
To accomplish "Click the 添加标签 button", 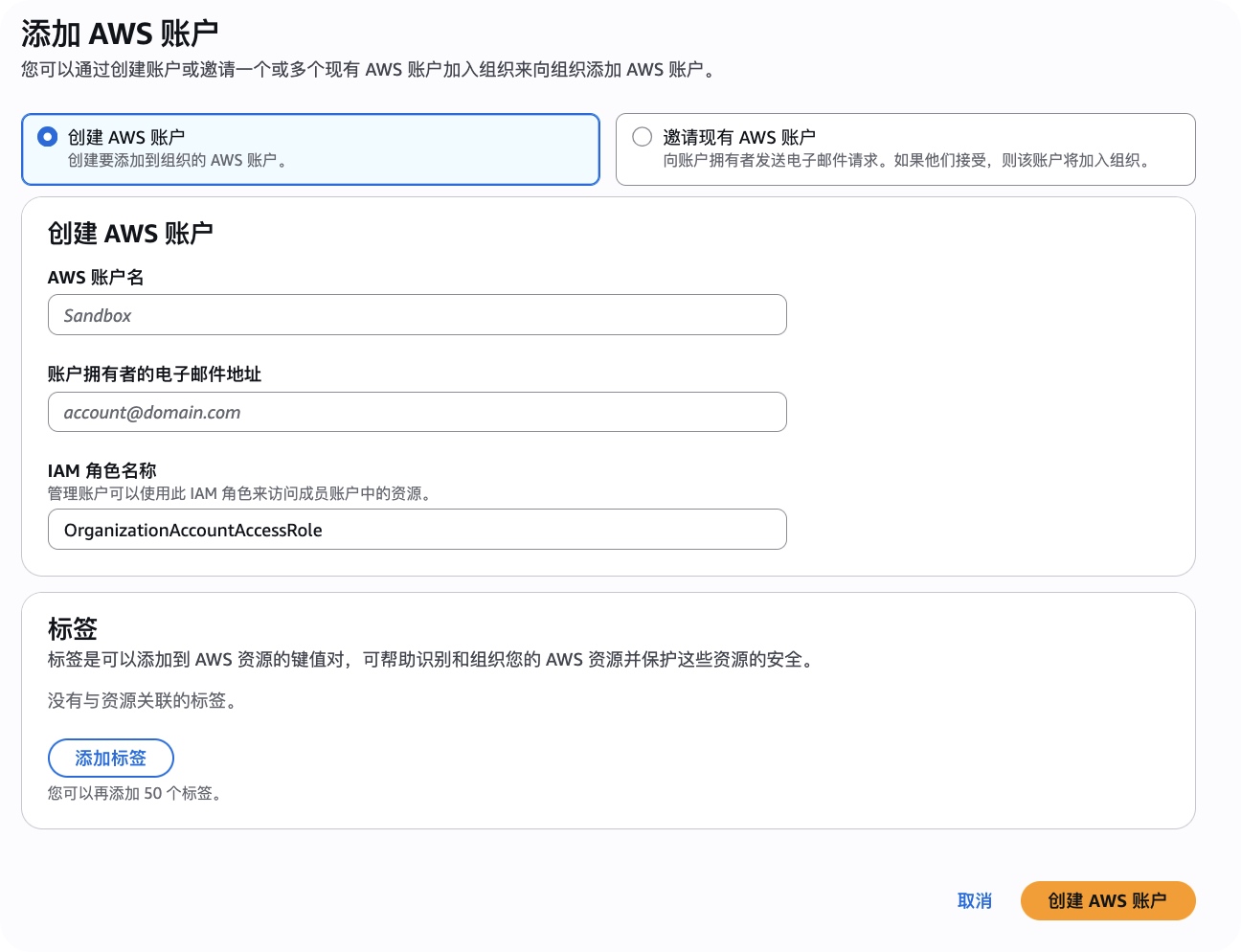I will click(x=111, y=758).
